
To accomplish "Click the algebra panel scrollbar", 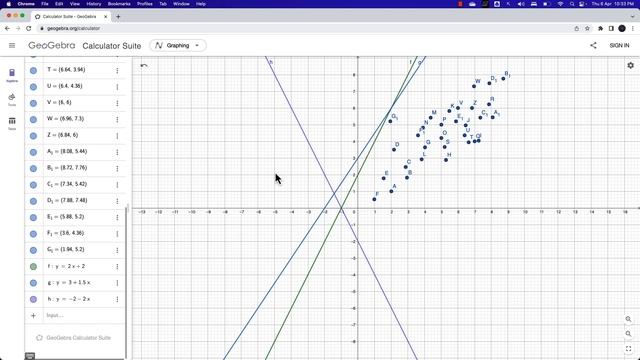I will coord(127,282).
